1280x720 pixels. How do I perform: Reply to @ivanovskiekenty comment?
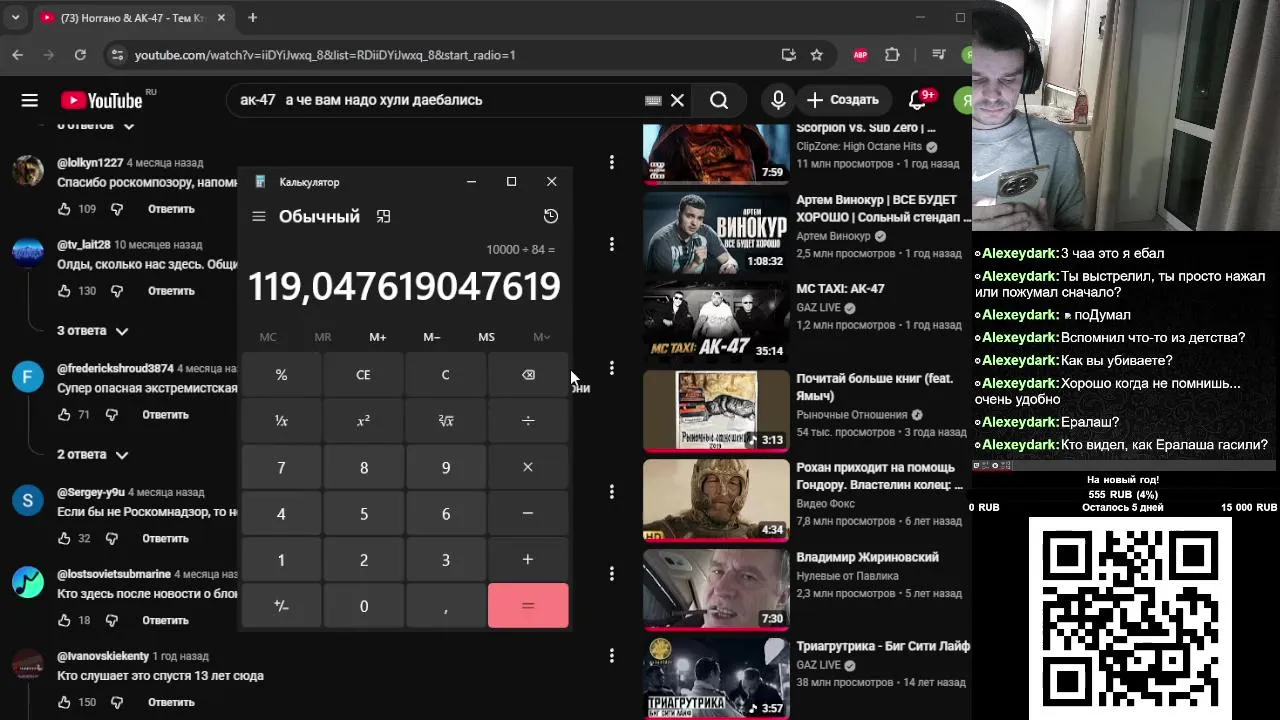click(171, 702)
